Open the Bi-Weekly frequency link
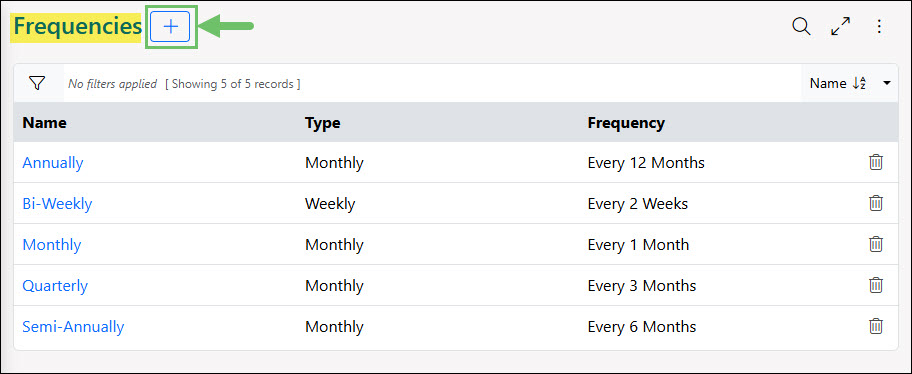Viewport: 912px width, 374px height. (57, 204)
